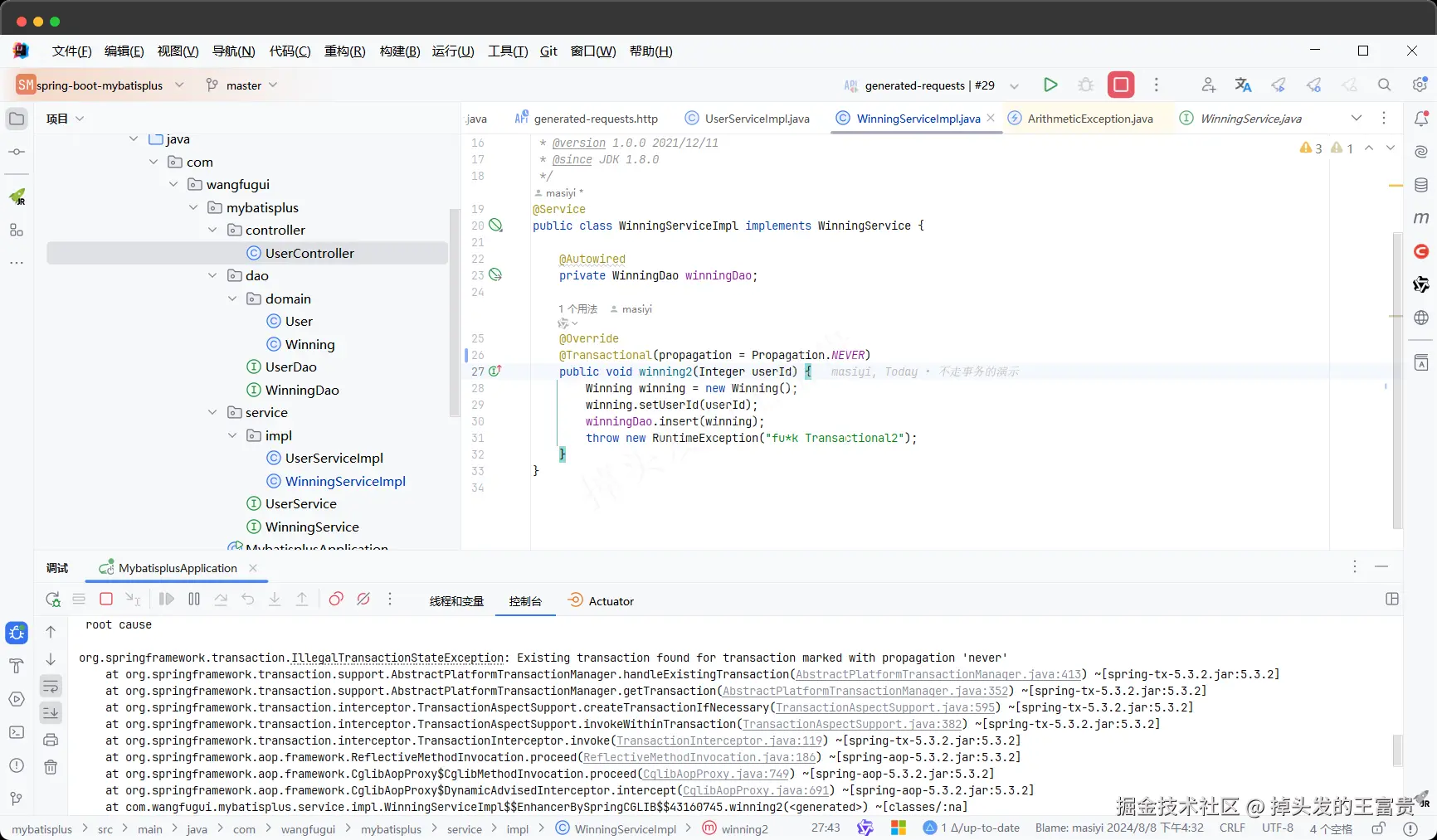This screenshot has height=840, width=1437.
Task: Rerun MybatisplusApplication in the debug toolbar
Action: pyautogui.click(x=53, y=599)
